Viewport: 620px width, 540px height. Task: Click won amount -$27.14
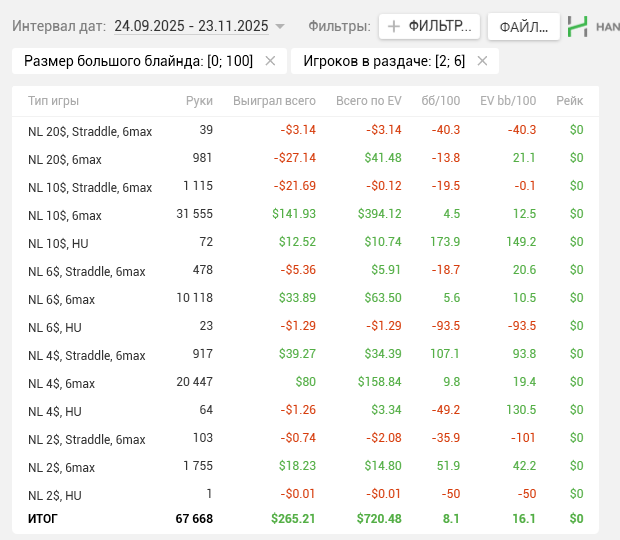[x=295, y=158]
